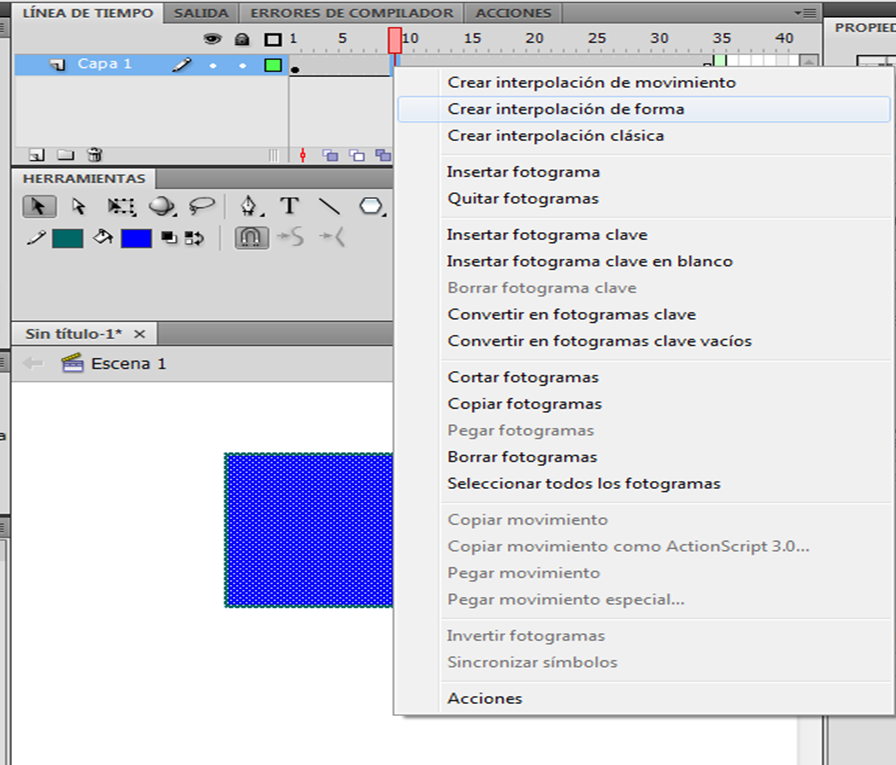
Task: Toggle the Snap to Objects magnet
Action: (251, 238)
